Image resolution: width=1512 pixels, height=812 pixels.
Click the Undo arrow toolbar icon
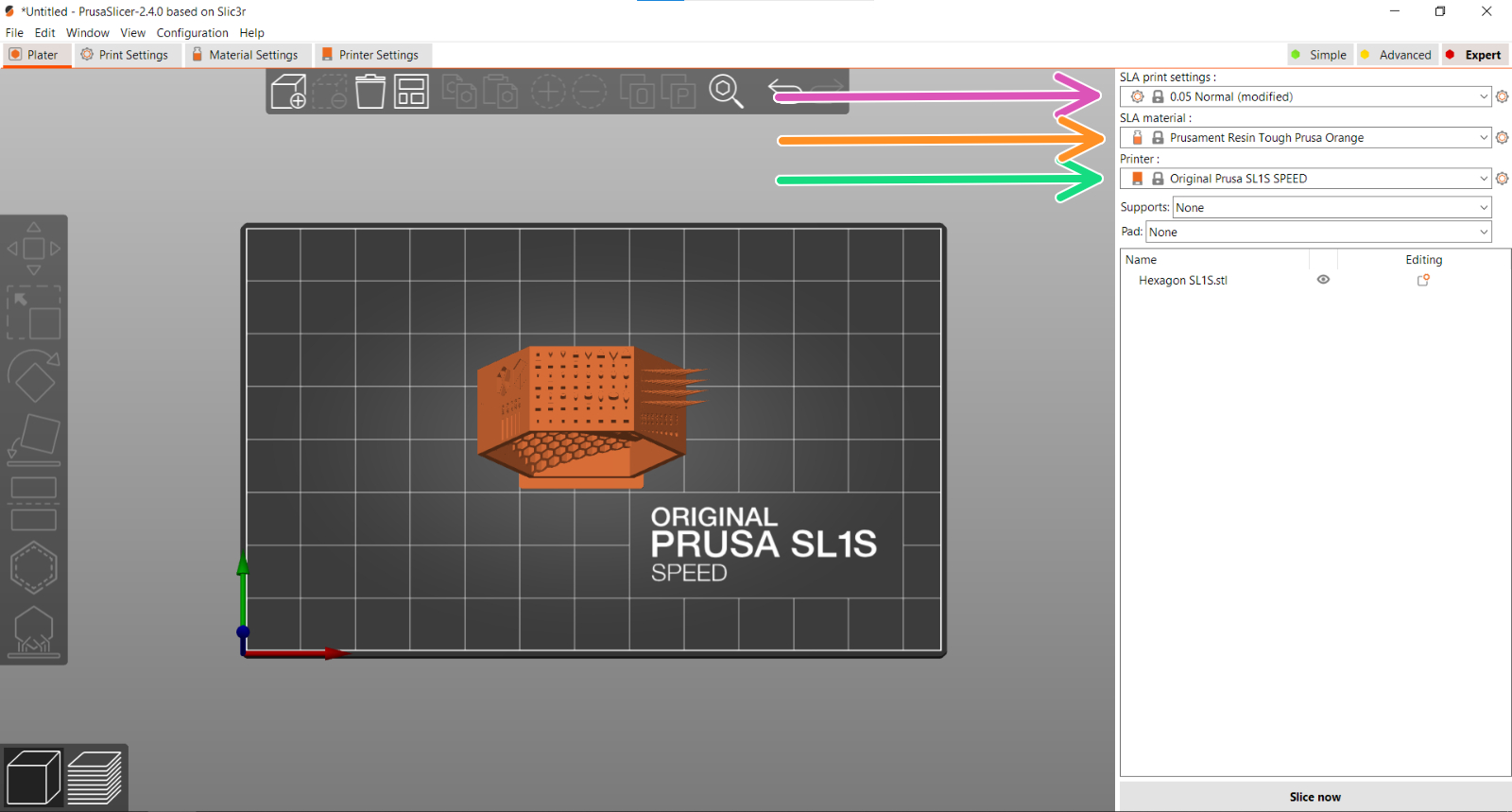pyautogui.click(x=786, y=90)
